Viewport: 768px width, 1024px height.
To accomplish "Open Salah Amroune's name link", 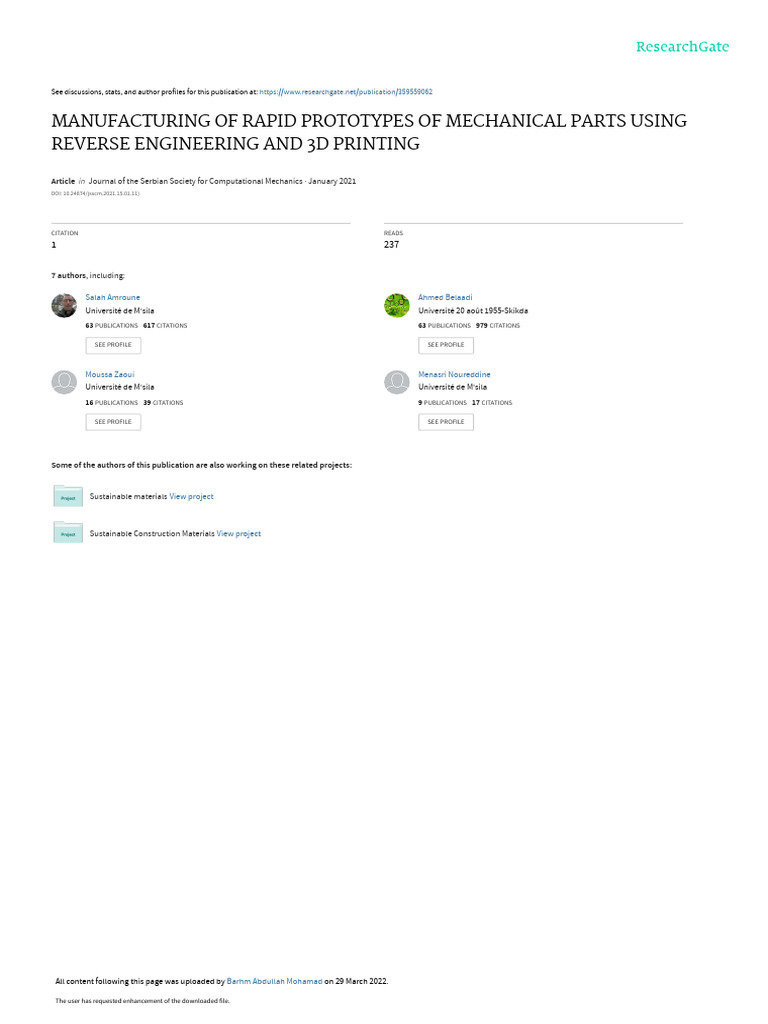I will tap(112, 297).
